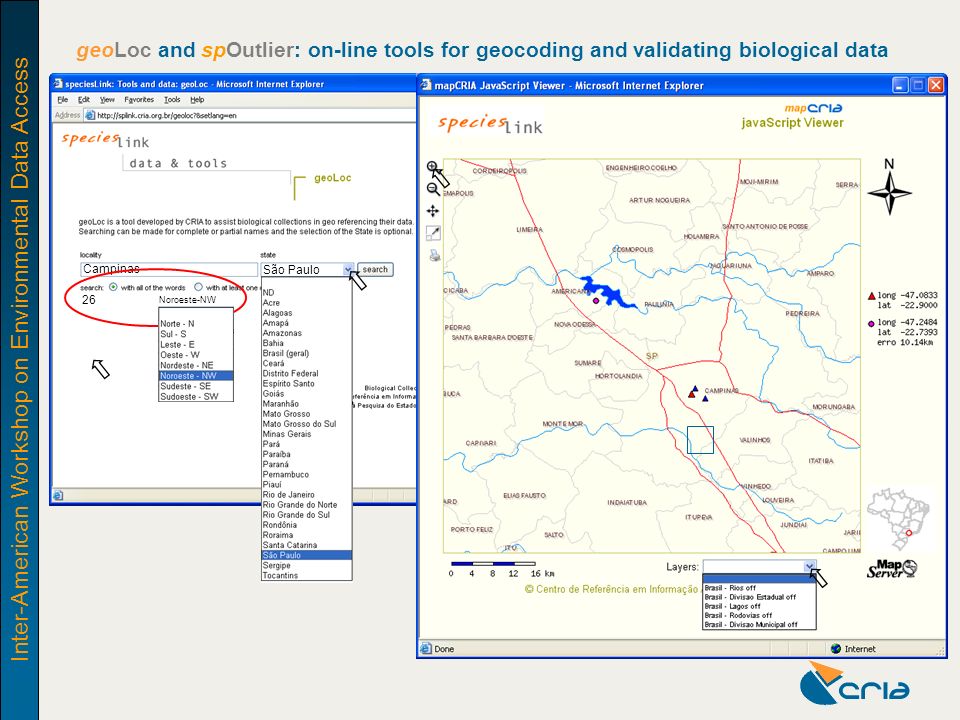Select Minas Gerais in state list
This screenshot has width=960, height=720.
coord(306,434)
